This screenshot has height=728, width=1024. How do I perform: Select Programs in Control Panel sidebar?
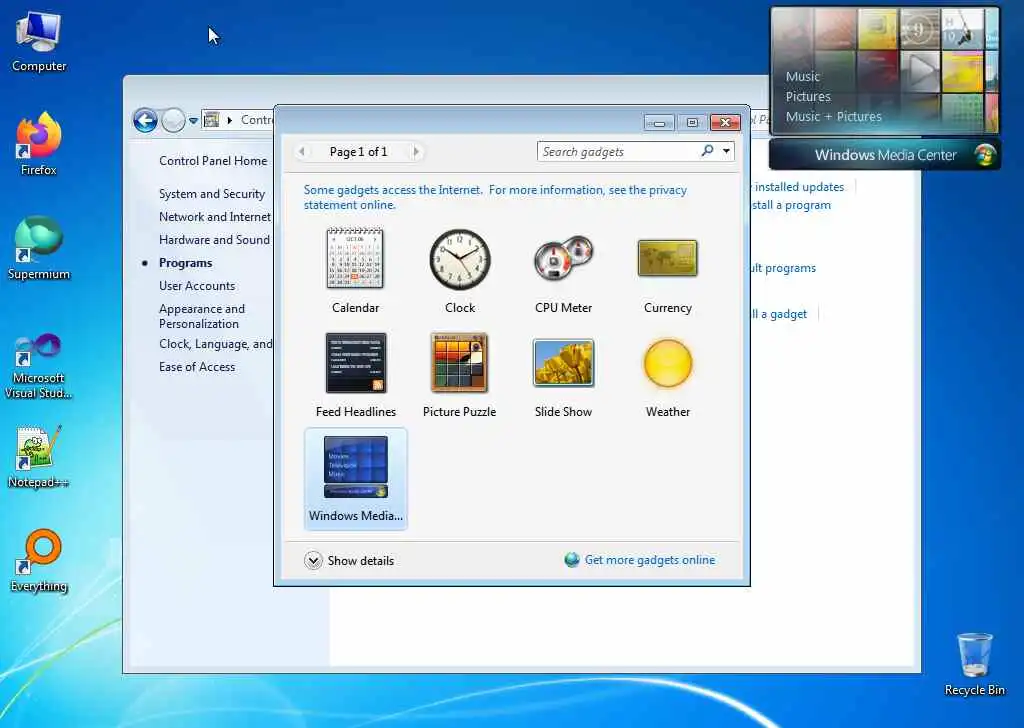185,262
